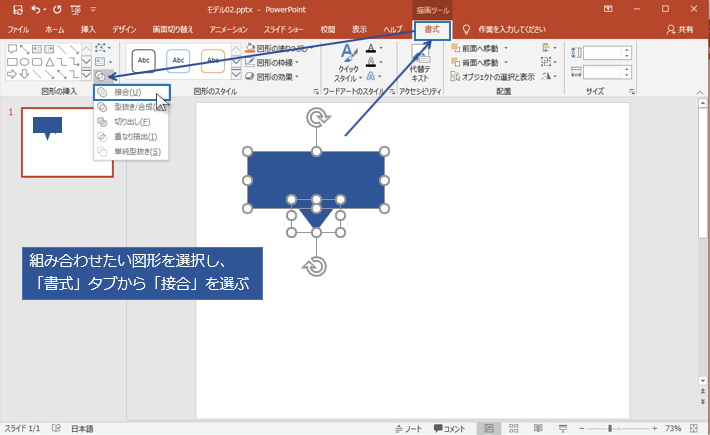Click the Redo/Repeat icon in title bar
710x435 pixels.
click(57, 10)
